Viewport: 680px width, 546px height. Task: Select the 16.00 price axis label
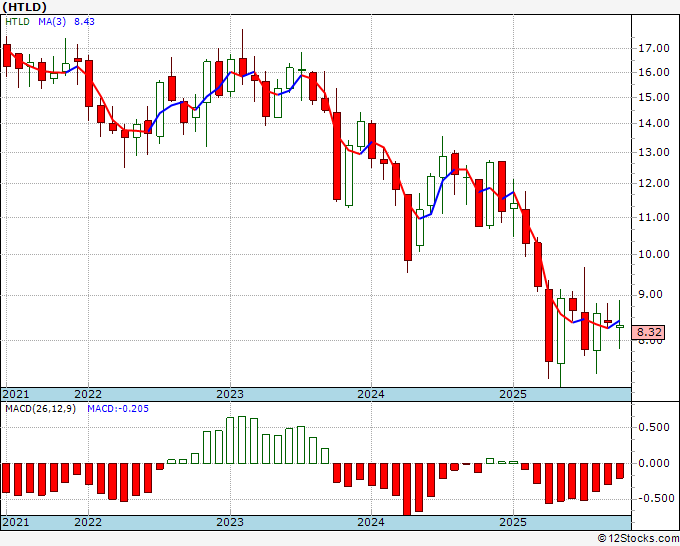tap(654, 72)
